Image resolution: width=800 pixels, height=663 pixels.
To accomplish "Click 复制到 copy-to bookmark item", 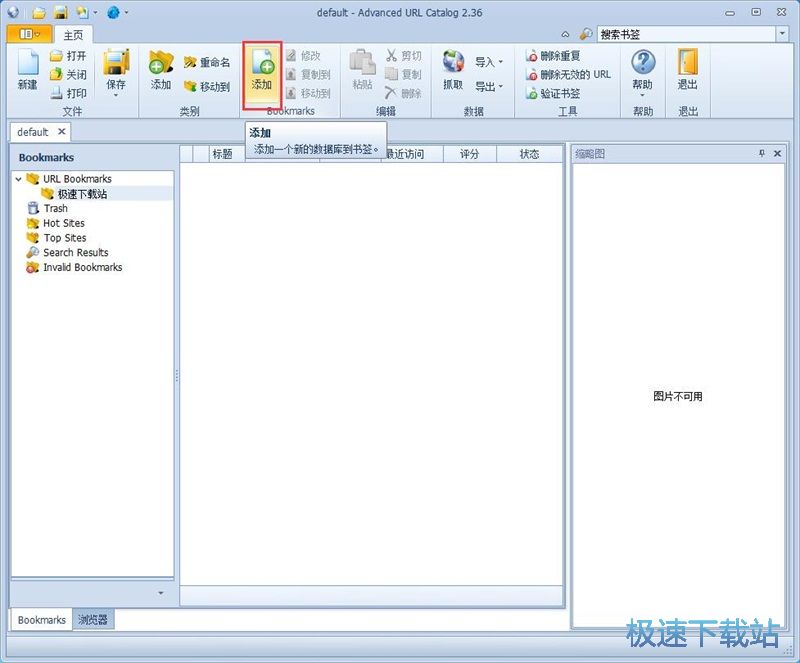I will [x=308, y=75].
